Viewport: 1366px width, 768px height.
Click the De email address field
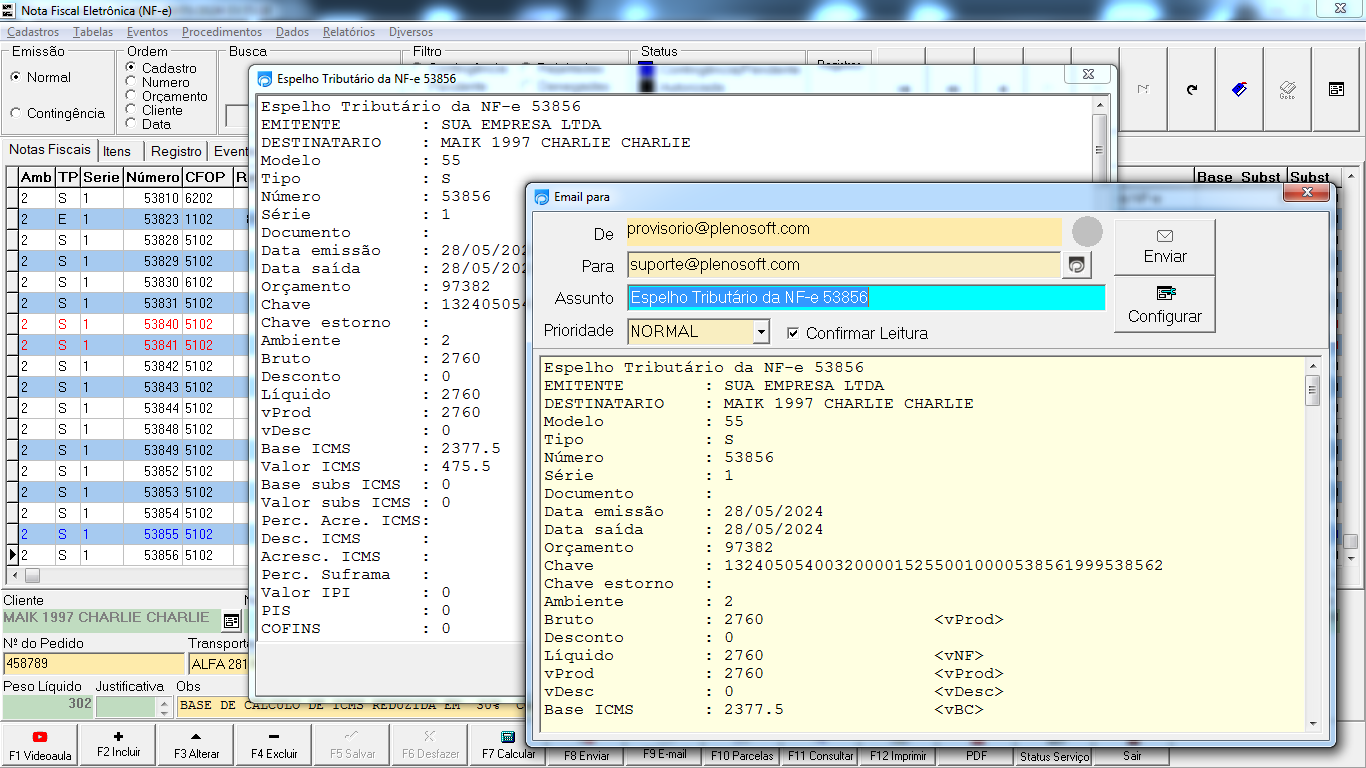[x=844, y=232]
